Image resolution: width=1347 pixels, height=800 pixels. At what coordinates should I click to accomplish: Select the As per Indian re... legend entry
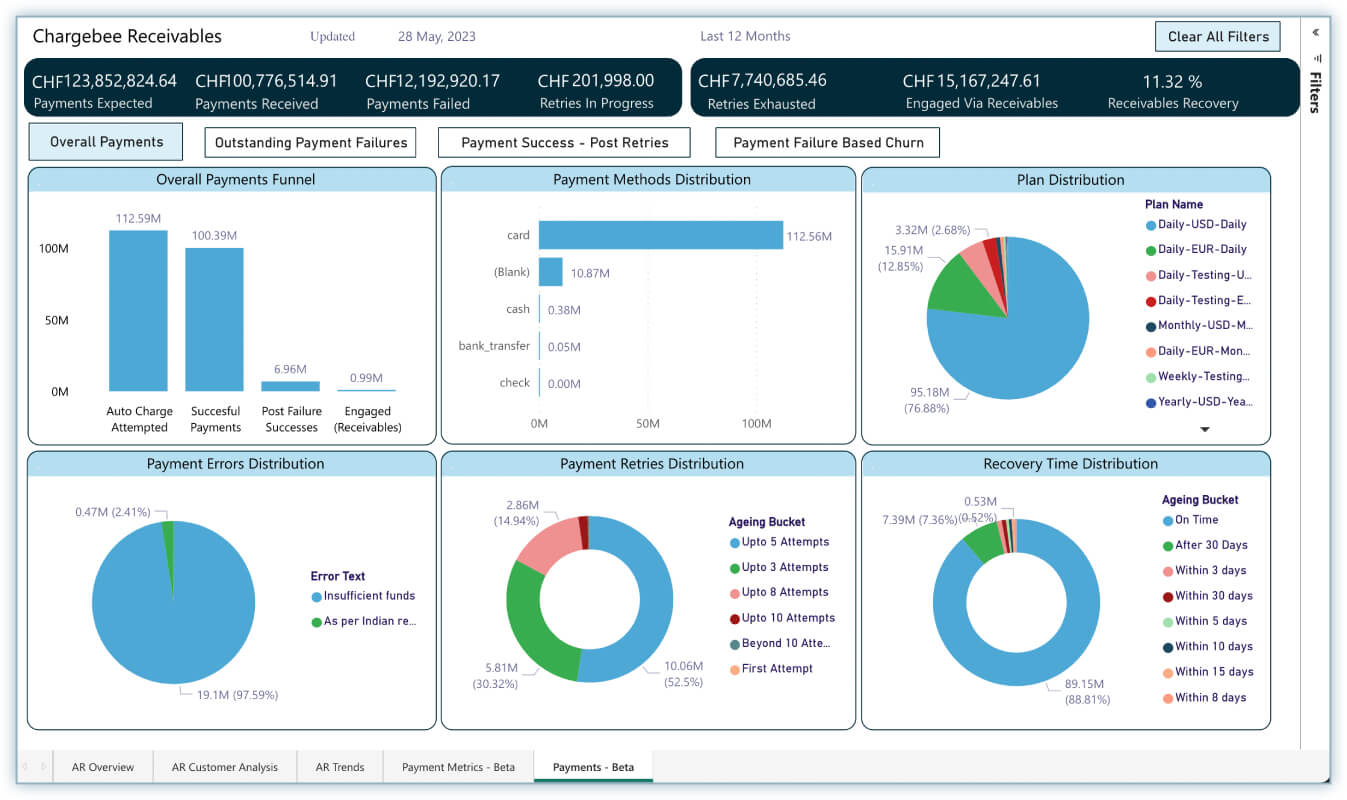[363, 621]
